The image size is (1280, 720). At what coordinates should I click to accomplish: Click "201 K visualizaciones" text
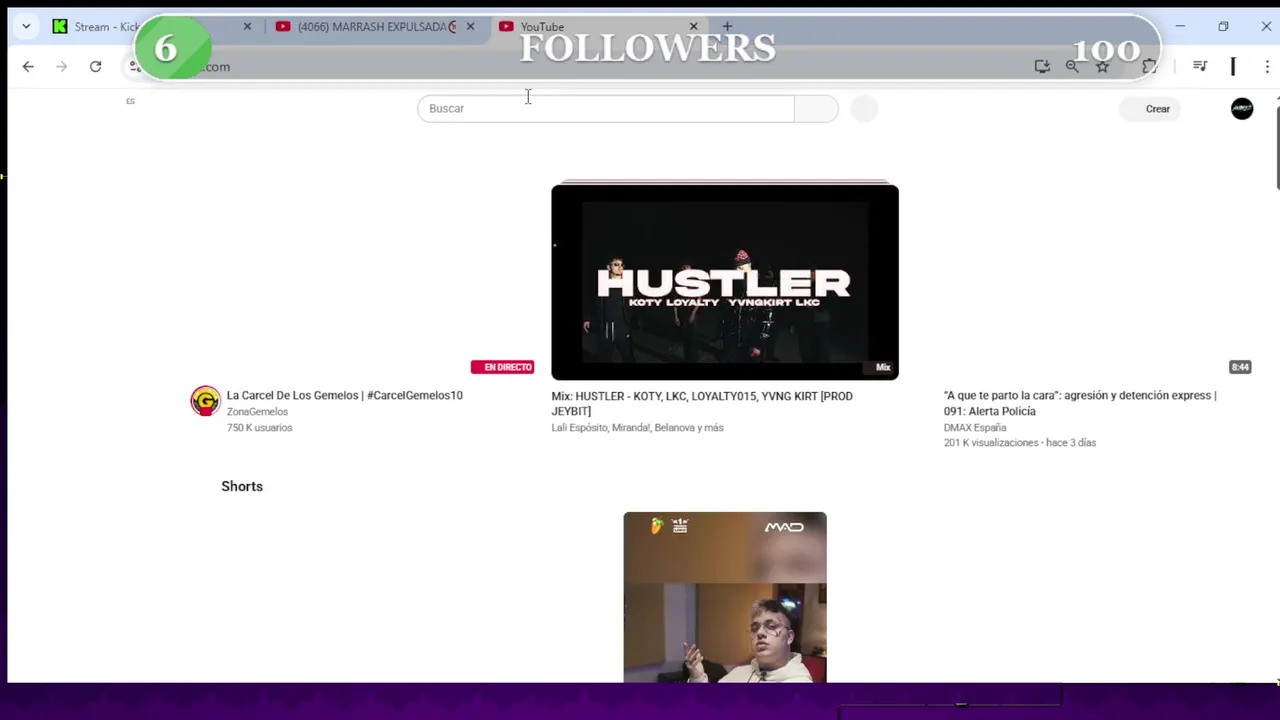point(990,442)
